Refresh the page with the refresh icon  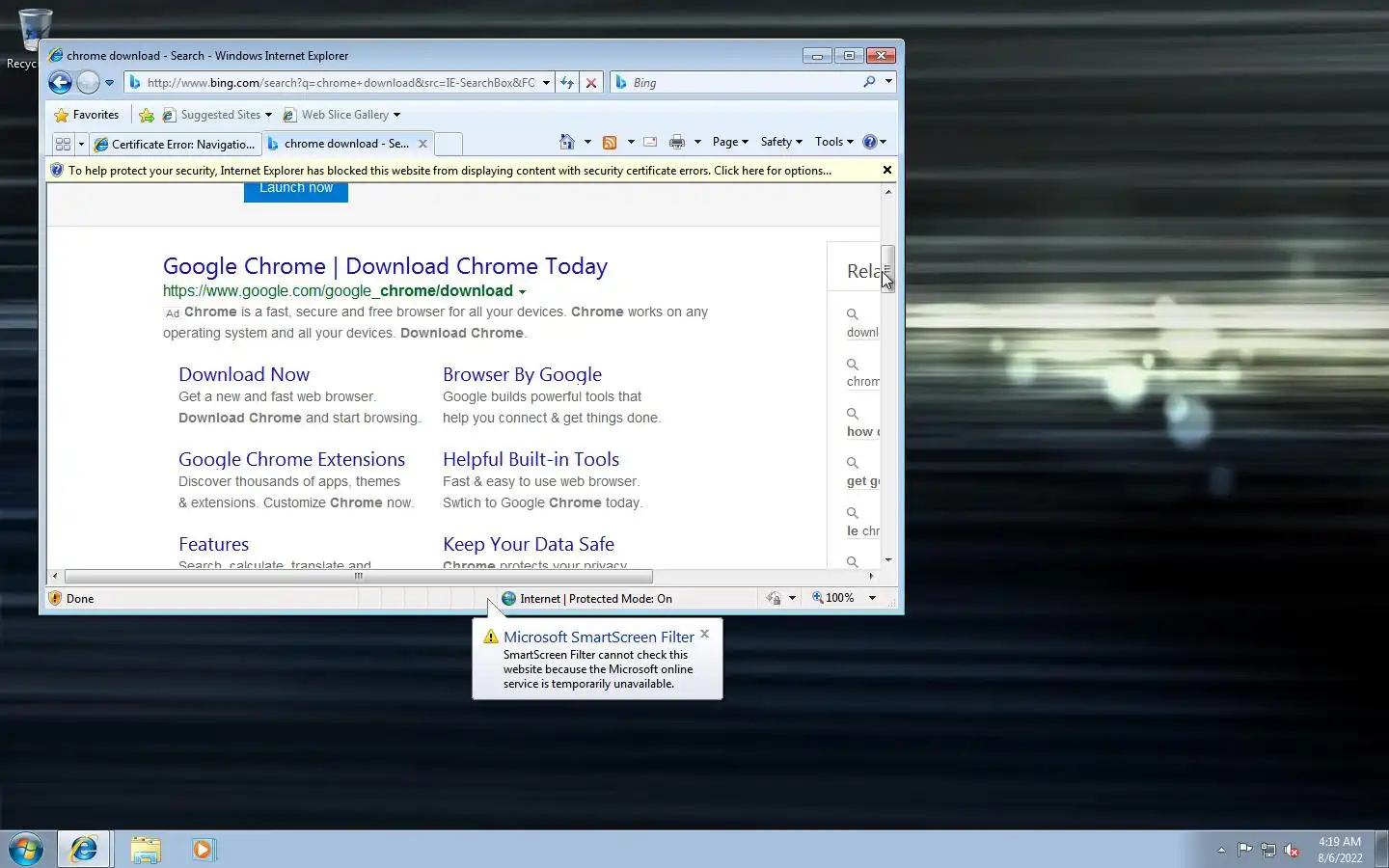tap(567, 83)
